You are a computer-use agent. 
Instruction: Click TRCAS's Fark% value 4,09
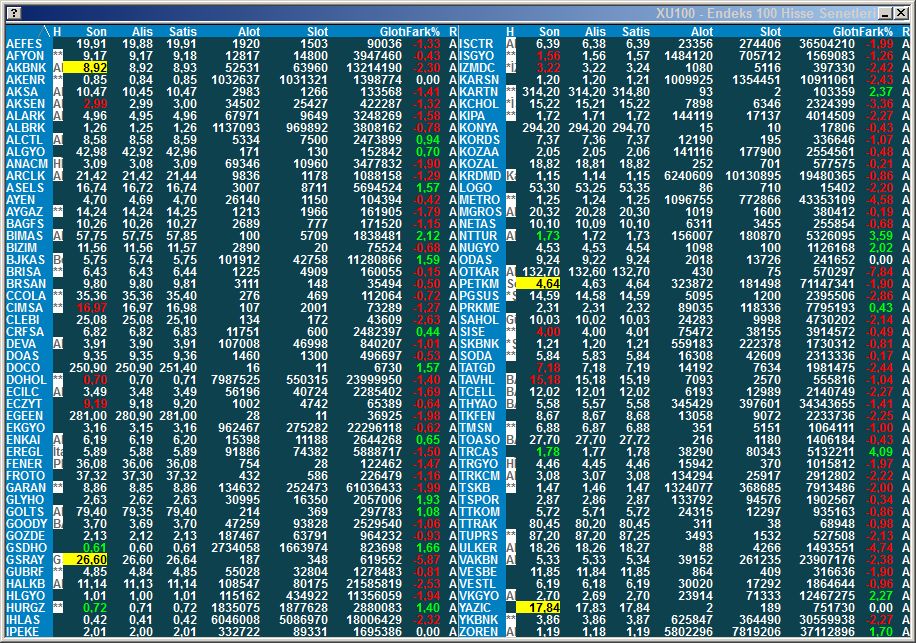coord(881,451)
